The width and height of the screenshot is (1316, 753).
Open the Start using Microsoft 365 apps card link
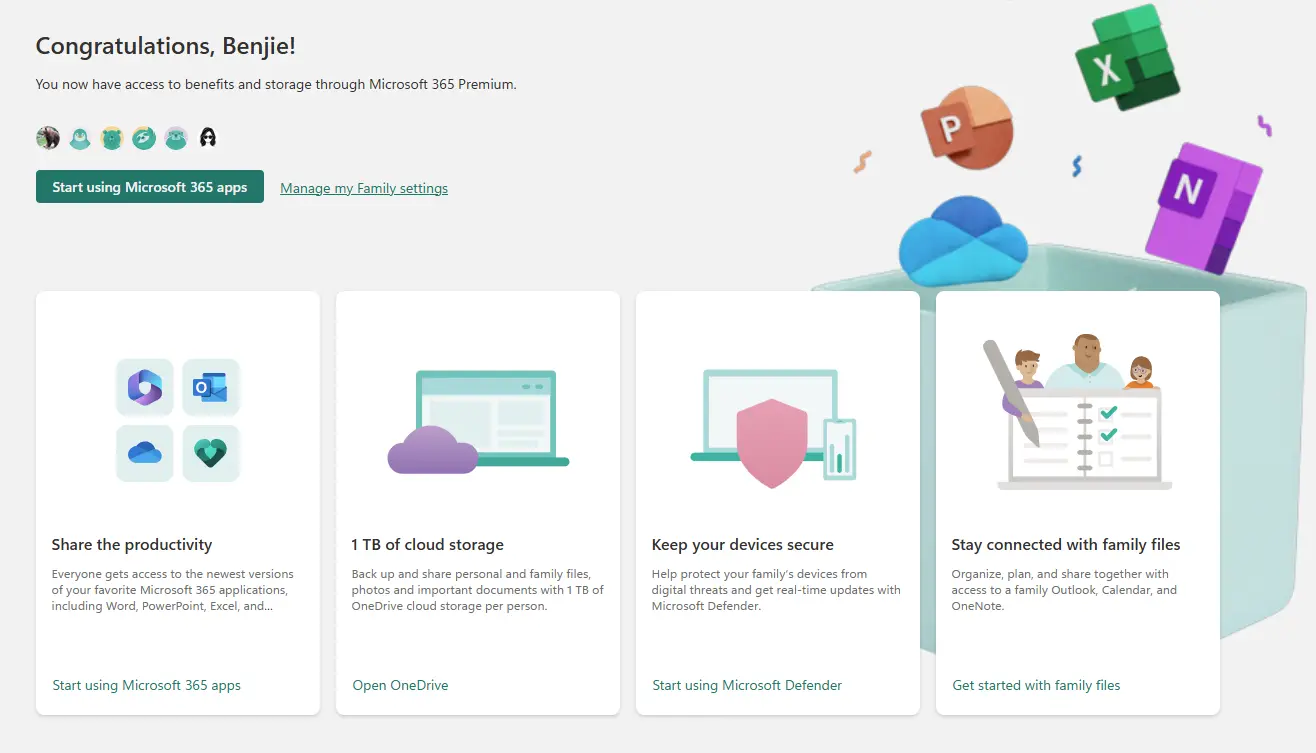(x=147, y=685)
